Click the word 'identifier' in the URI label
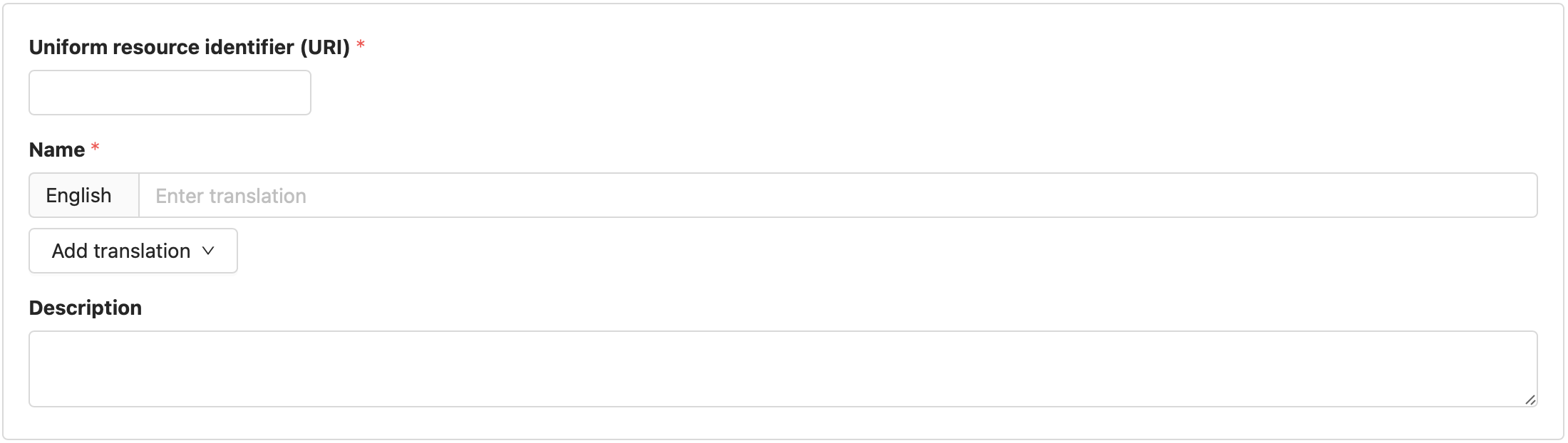The height and width of the screenshot is (443, 1568). (x=249, y=47)
